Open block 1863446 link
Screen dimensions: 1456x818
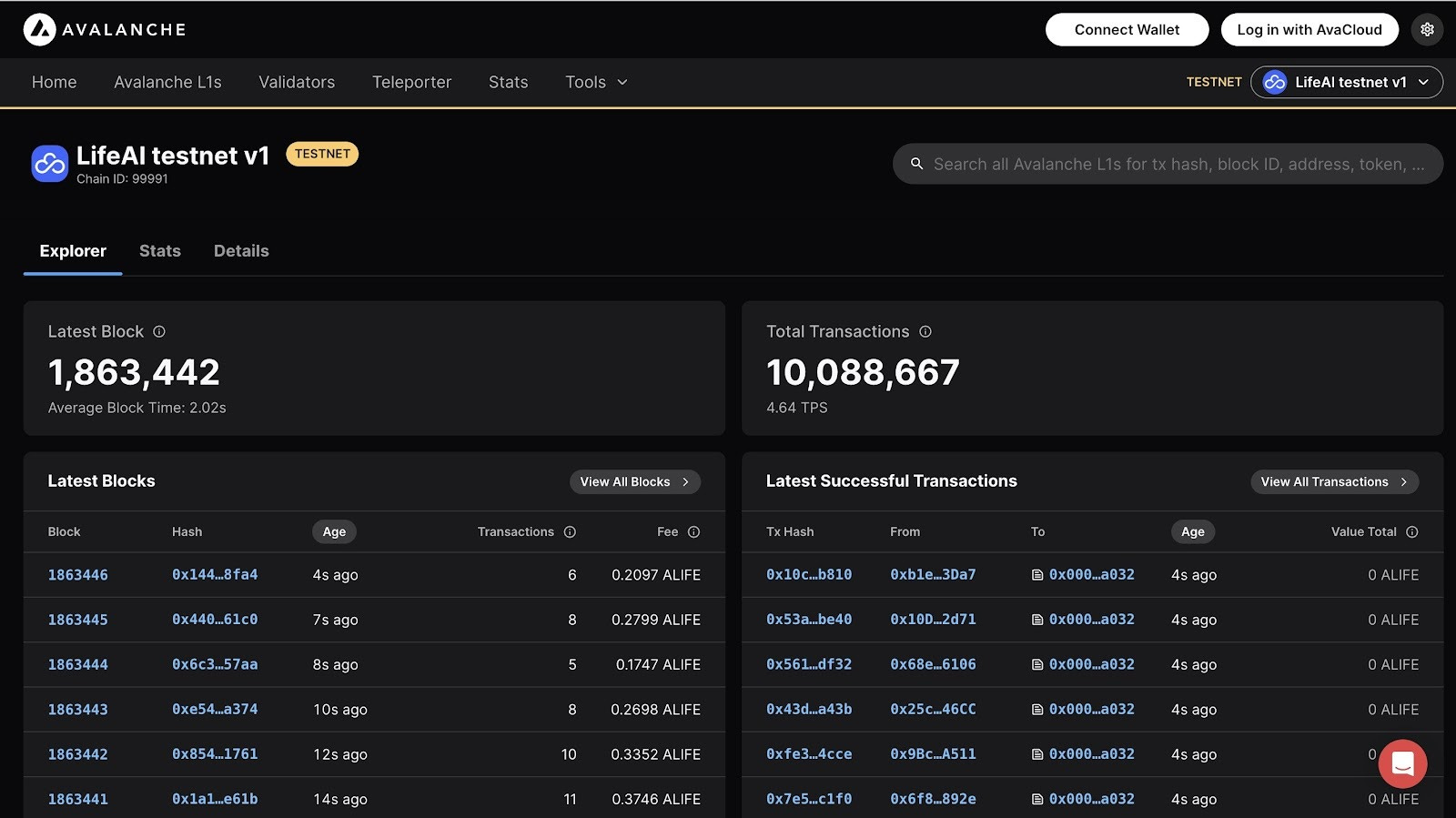[77, 575]
